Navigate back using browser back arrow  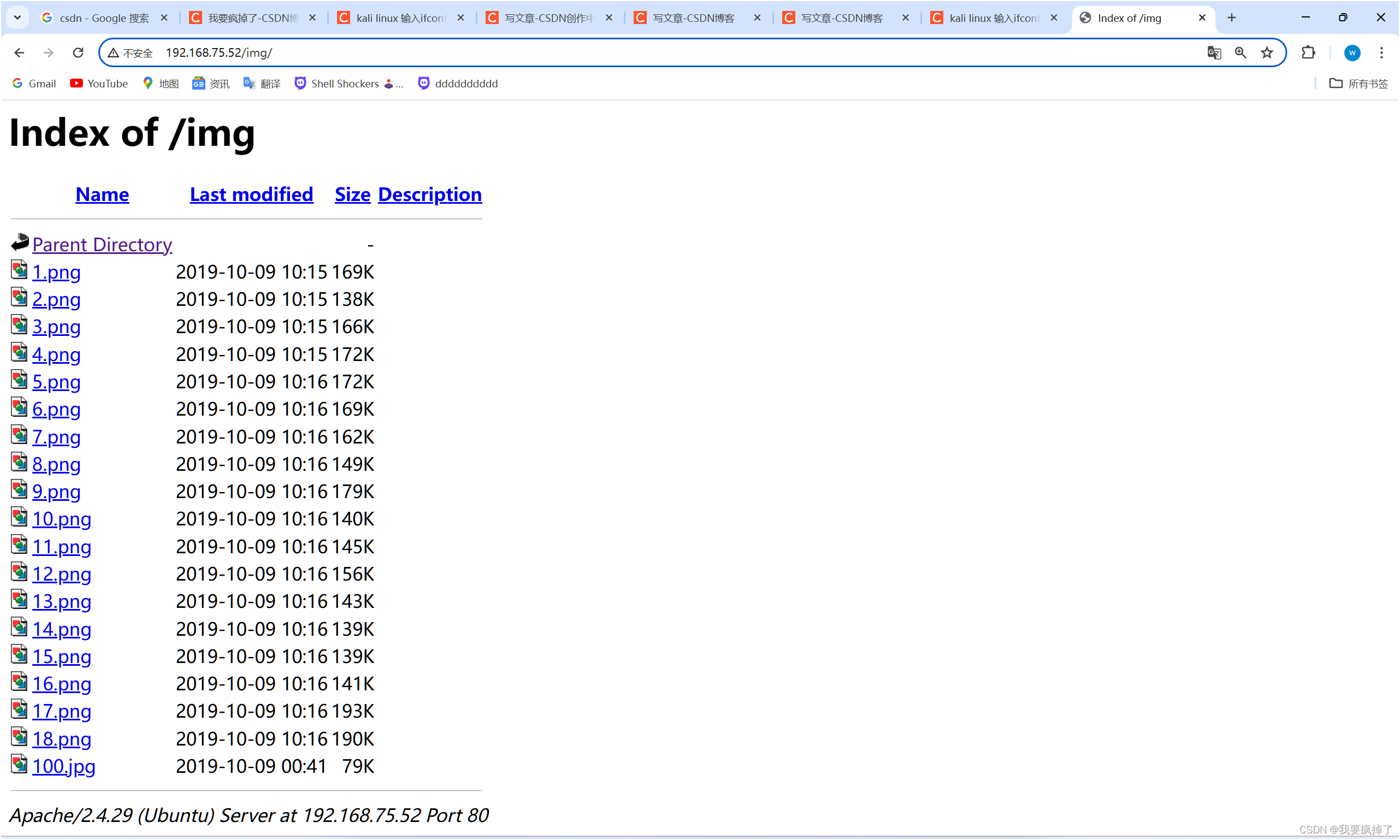click(x=19, y=52)
